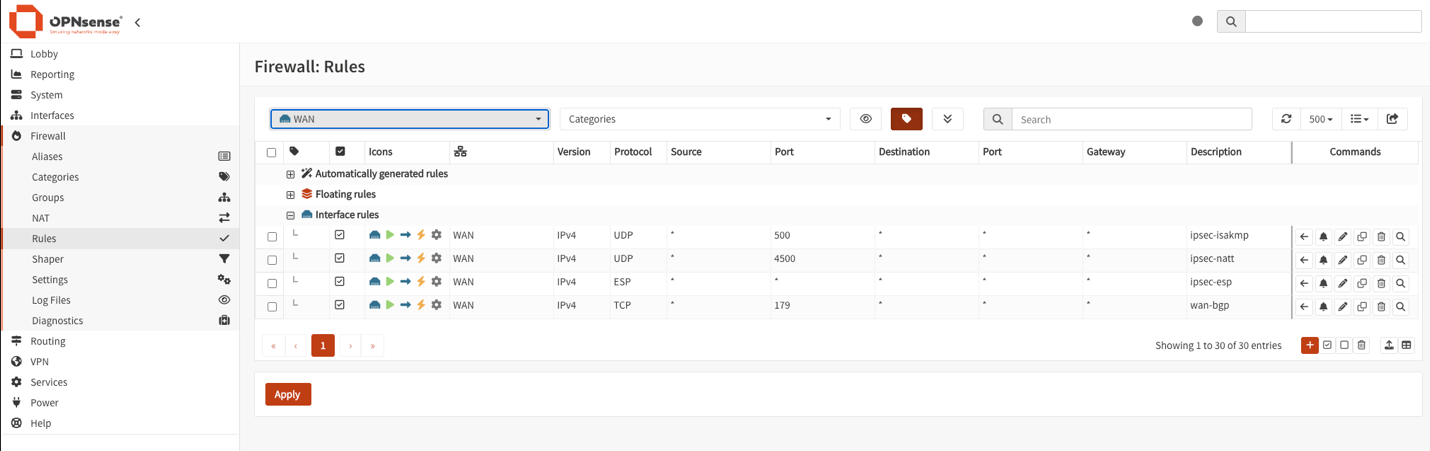
Task: Open the Categories filter dropdown
Action: click(700, 119)
